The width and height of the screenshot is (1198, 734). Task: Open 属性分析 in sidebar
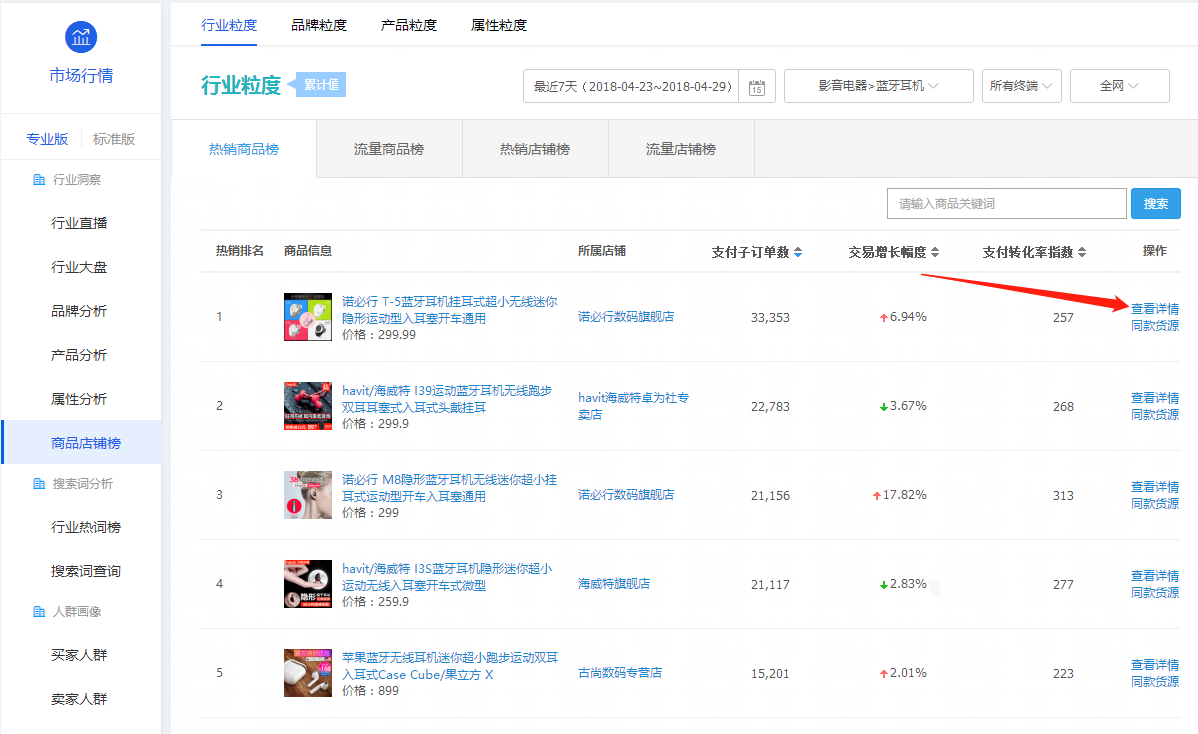(79, 399)
